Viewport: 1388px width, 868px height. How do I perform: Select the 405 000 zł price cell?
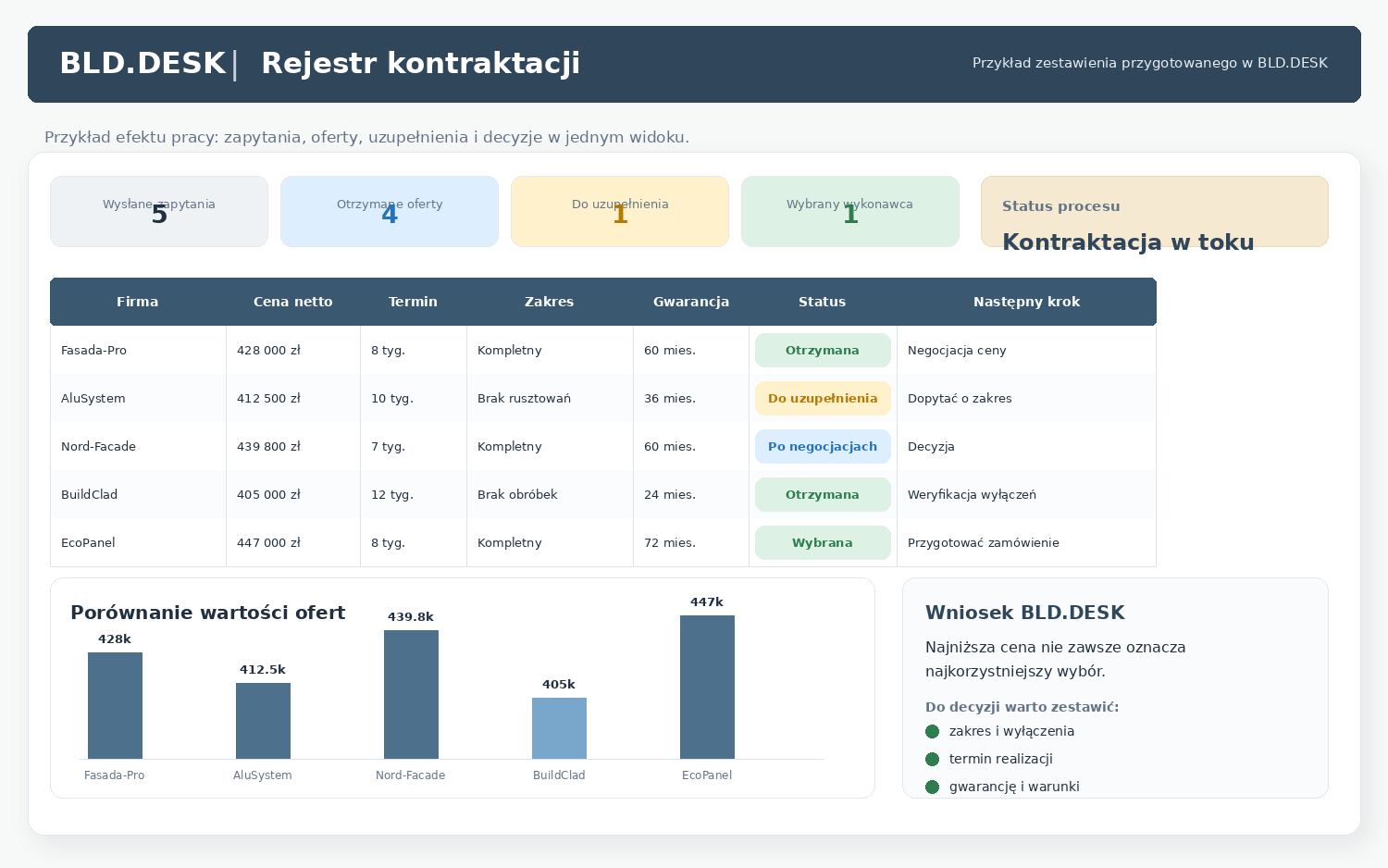(x=293, y=495)
